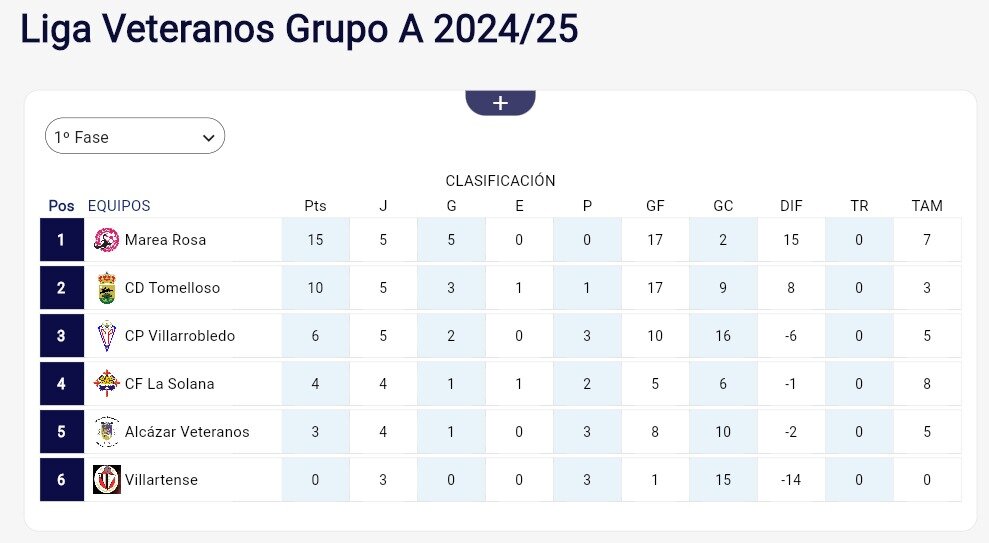Click the Marea Rosa team crest
The image size is (989, 543).
point(106,240)
